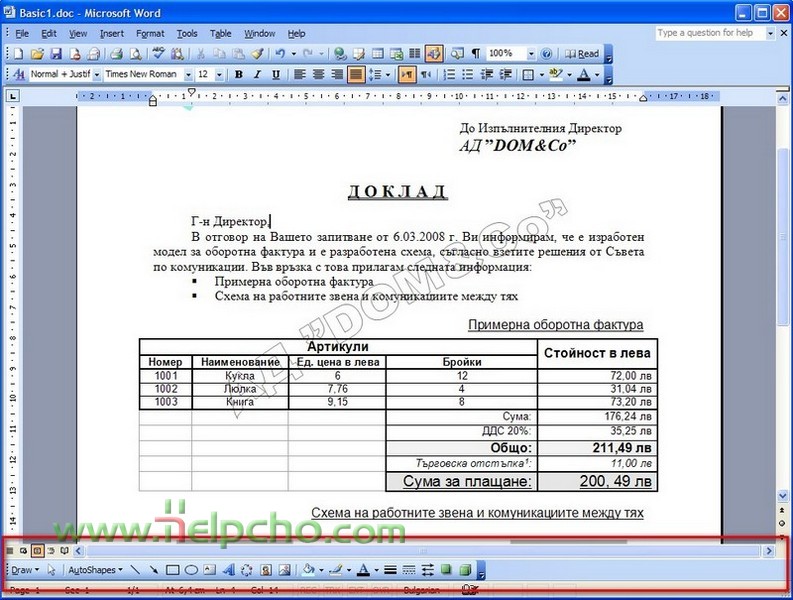Open the Format menu

(x=150, y=33)
